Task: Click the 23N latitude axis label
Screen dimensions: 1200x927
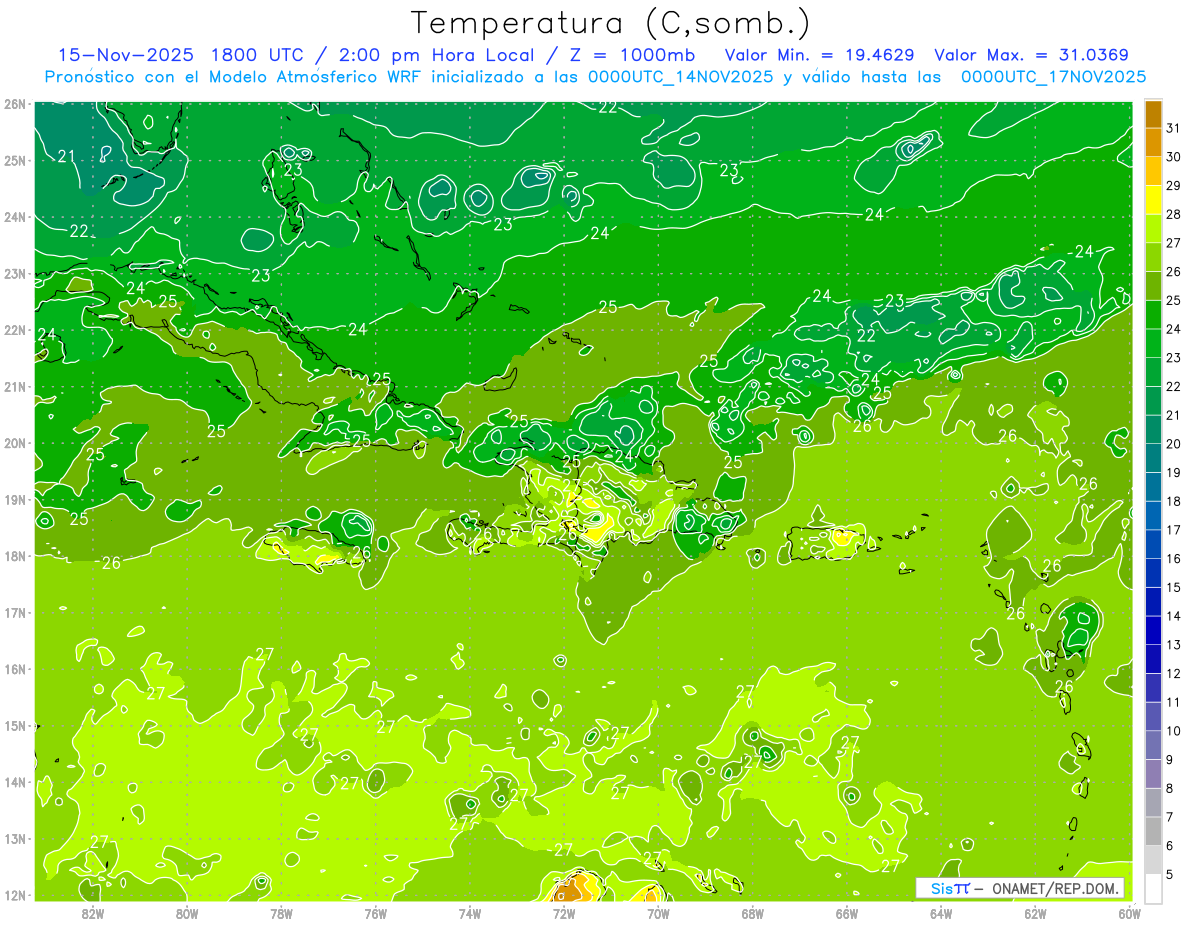Action: pos(15,273)
